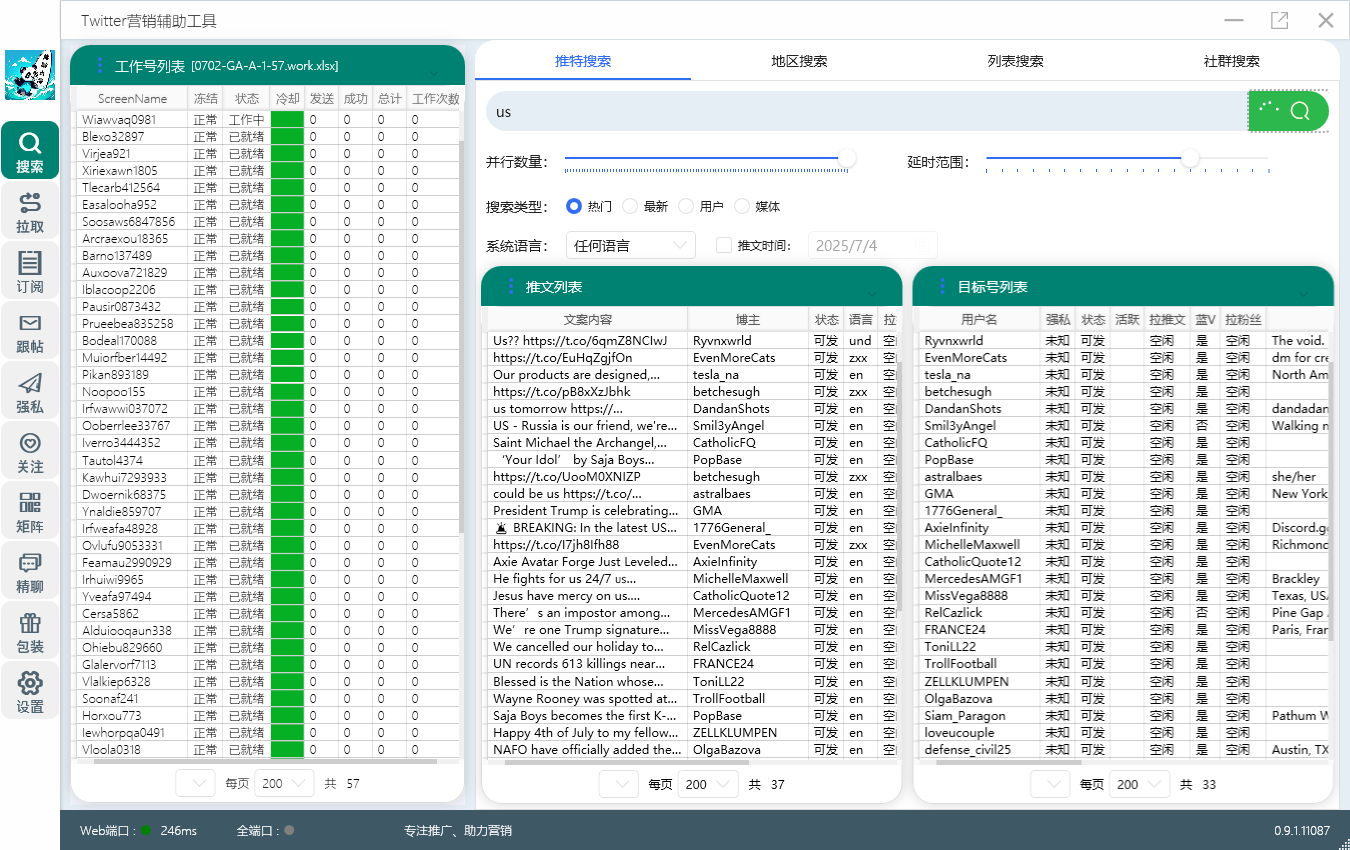Click the version number 0.9.1.11087
Image resolution: width=1350 pixels, height=850 pixels.
tap(1302, 831)
